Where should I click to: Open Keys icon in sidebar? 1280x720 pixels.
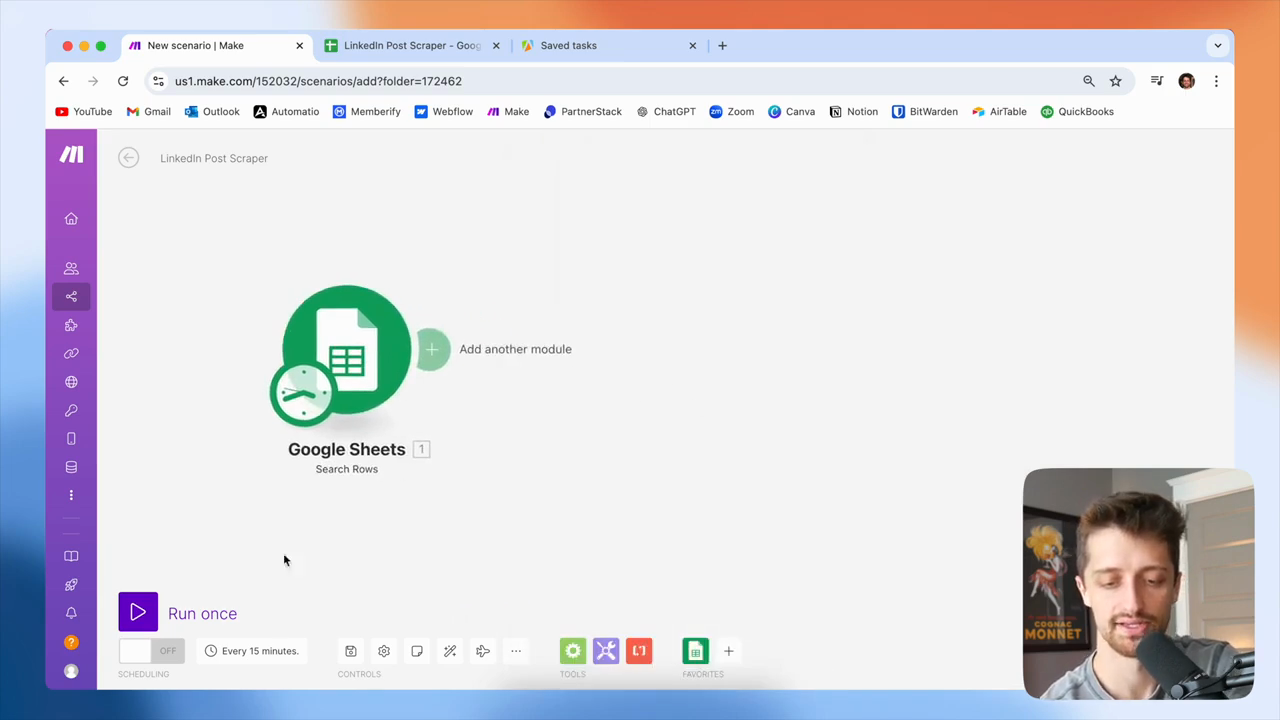71,410
